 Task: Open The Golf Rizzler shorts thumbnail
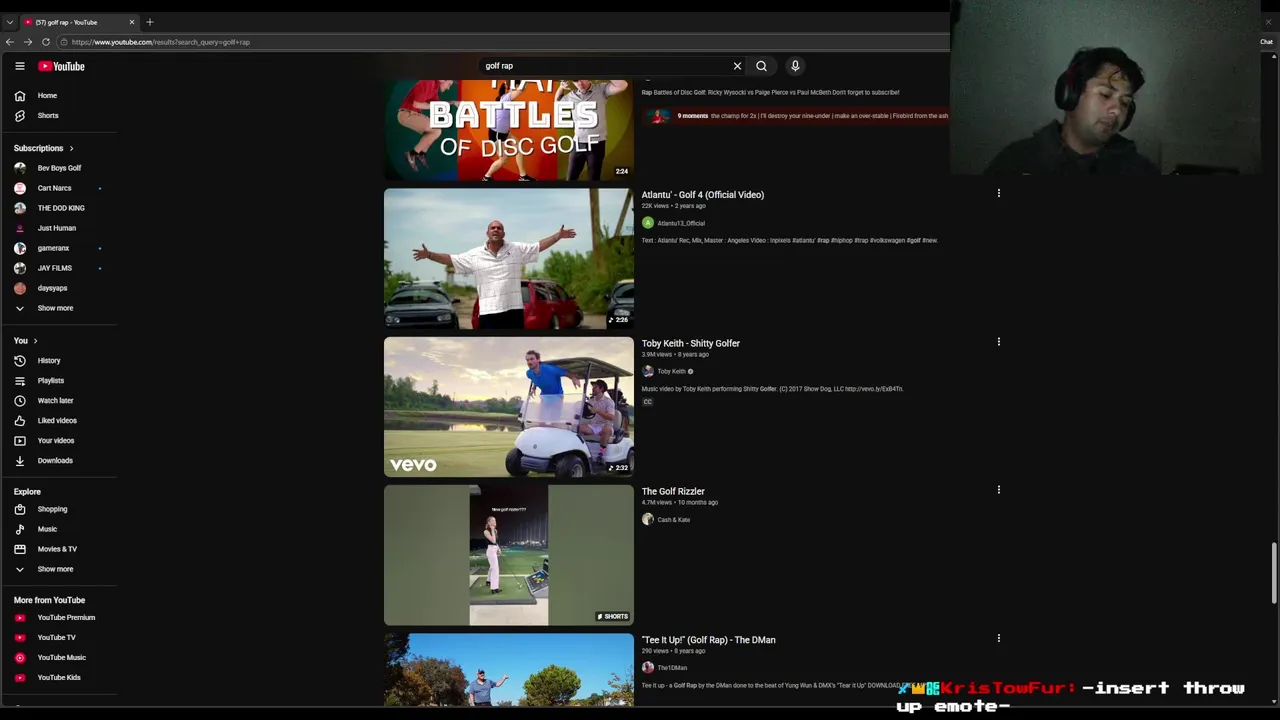(x=508, y=555)
